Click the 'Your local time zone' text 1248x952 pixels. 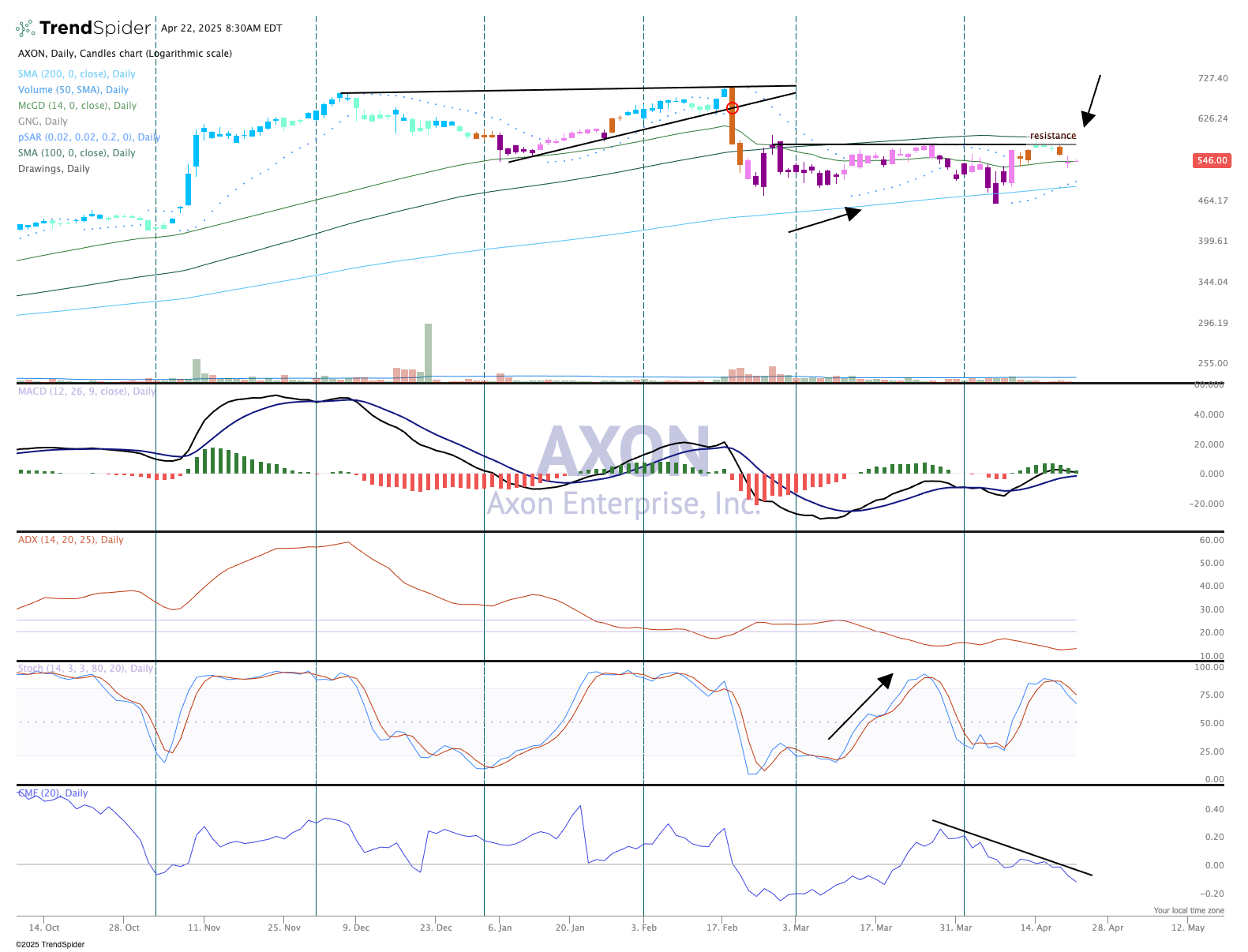1188,910
